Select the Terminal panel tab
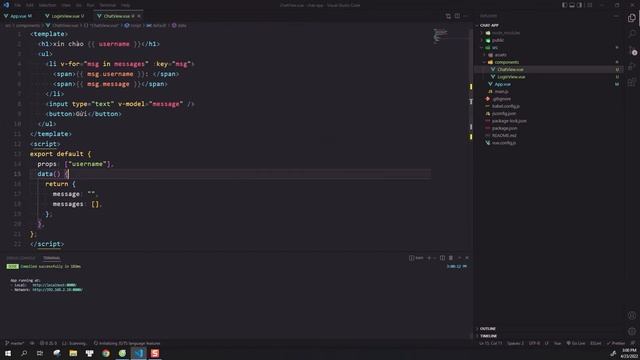640x360 pixels. click(x=51, y=258)
